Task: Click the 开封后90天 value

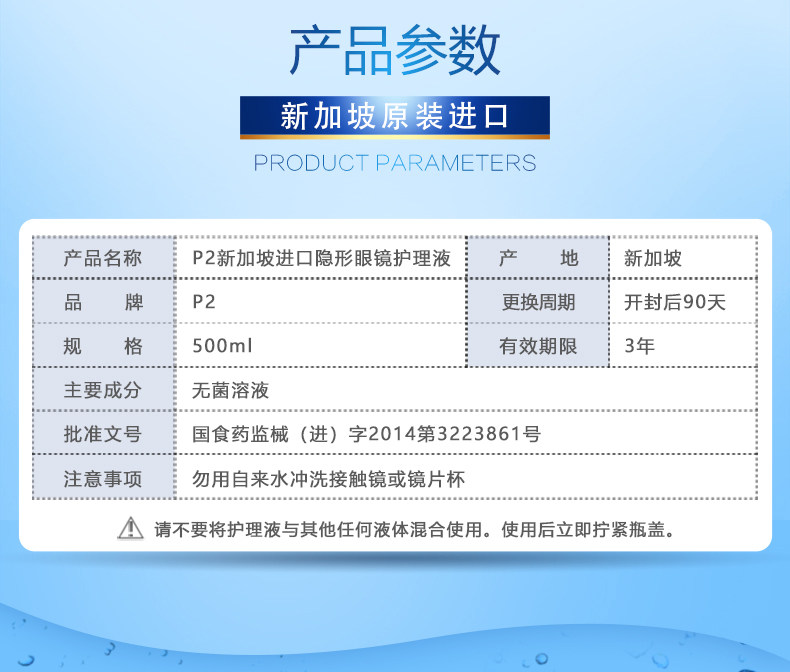Action: tap(675, 302)
